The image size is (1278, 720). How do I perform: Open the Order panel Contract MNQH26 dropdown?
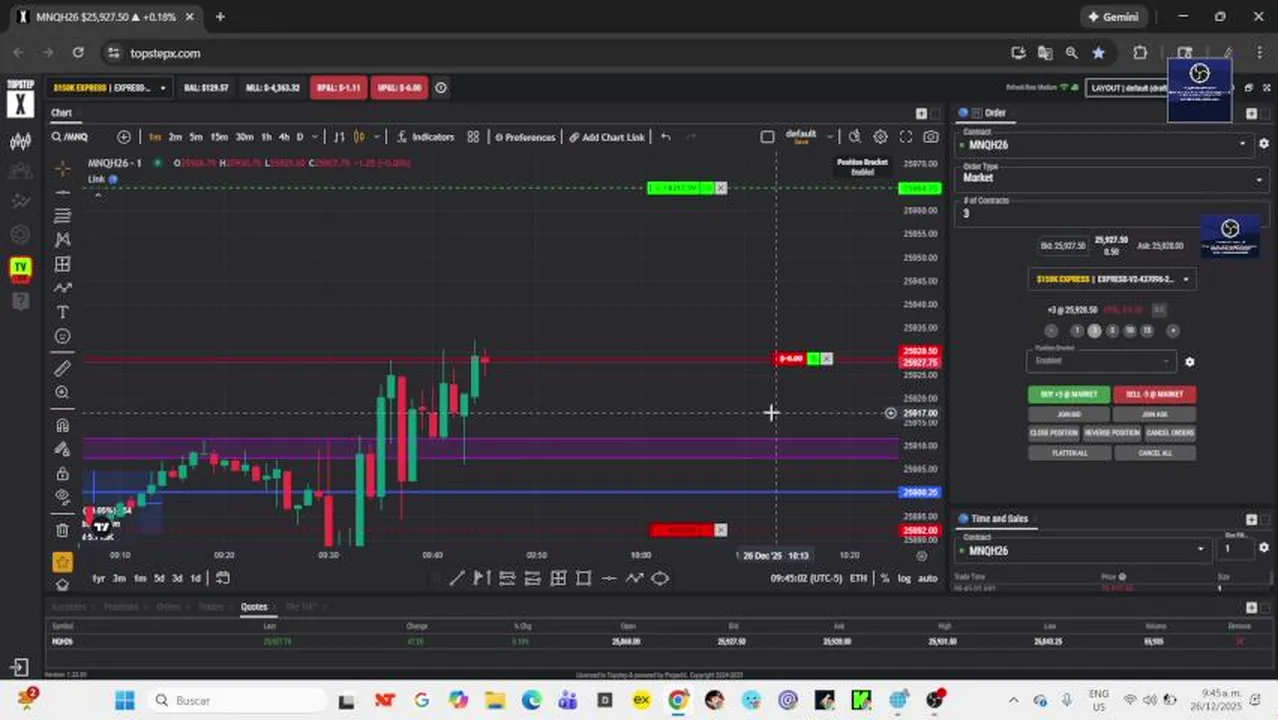coord(1105,144)
